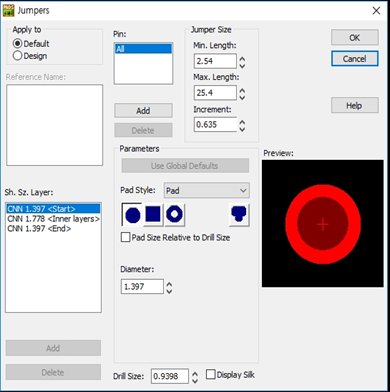
Task: Click Add button under Sh. Sz. Layer list
Action: [x=53, y=348]
